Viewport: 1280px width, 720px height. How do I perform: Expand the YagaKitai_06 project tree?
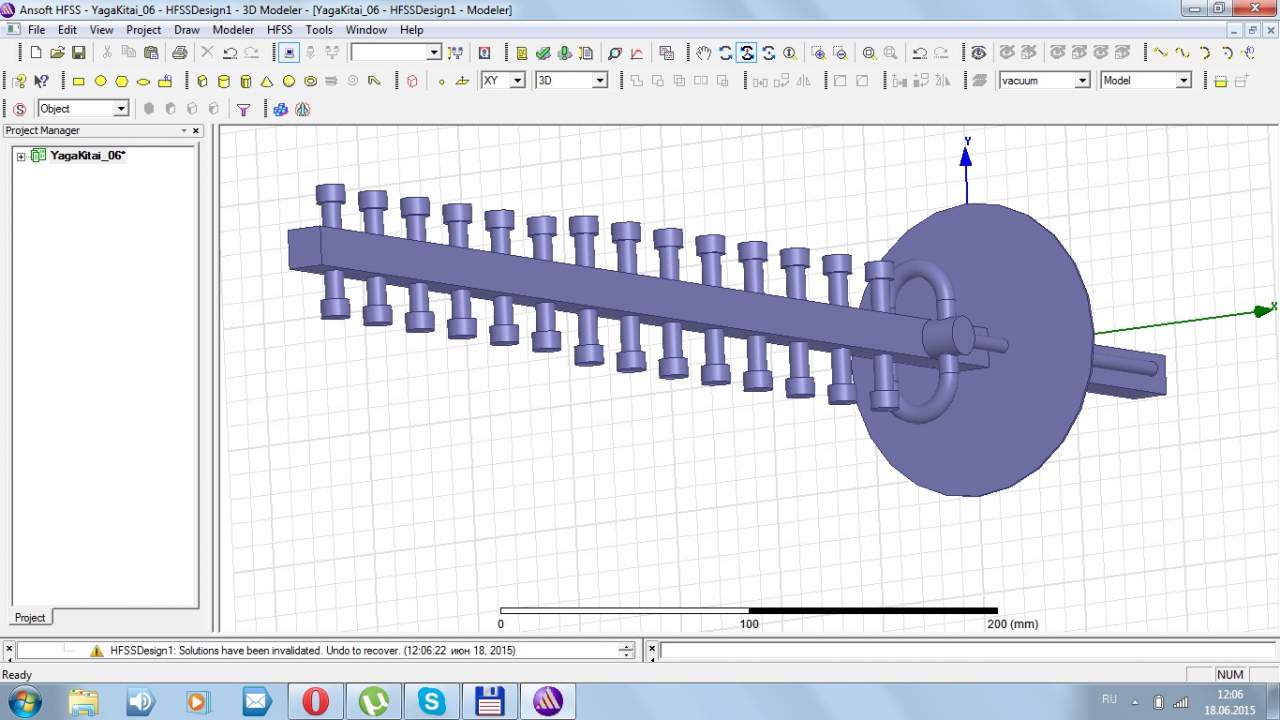(x=21, y=156)
